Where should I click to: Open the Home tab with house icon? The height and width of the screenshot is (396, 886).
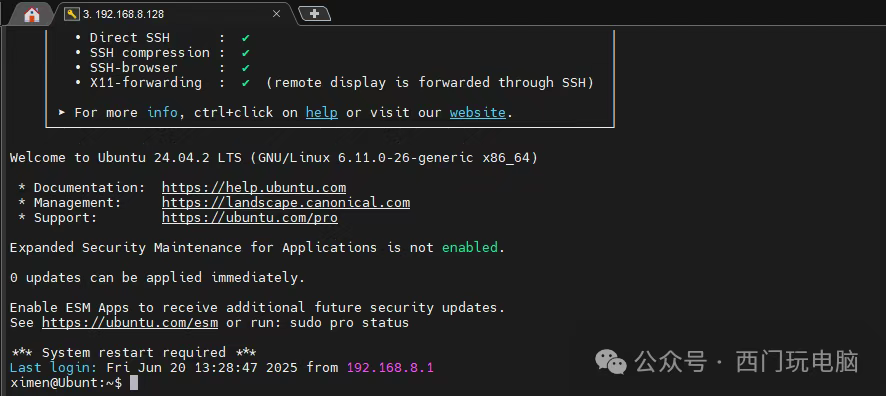(32, 14)
